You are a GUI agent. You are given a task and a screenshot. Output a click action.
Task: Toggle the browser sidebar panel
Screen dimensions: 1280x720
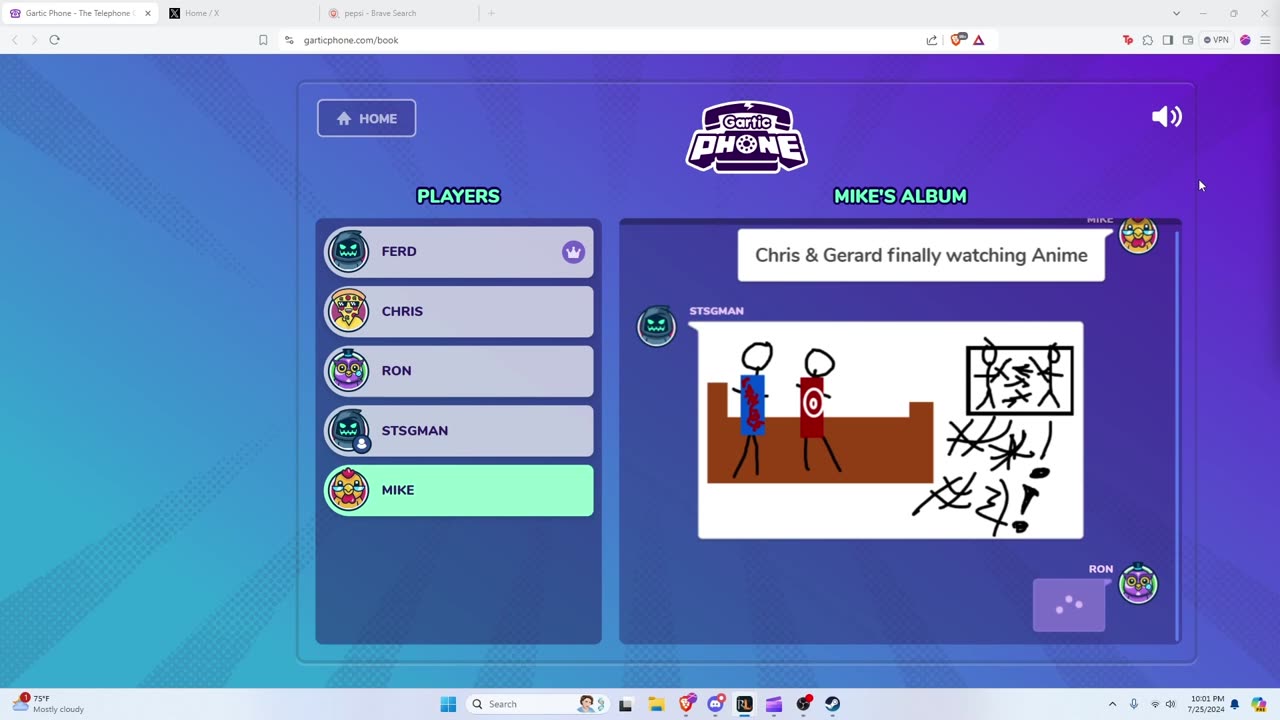(1168, 40)
